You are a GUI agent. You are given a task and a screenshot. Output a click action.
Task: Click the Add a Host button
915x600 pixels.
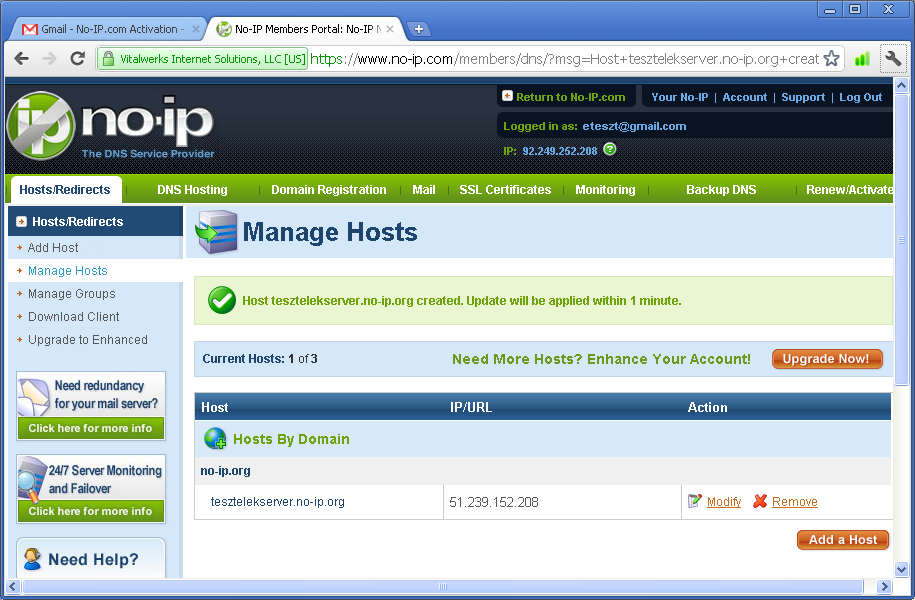coord(842,540)
